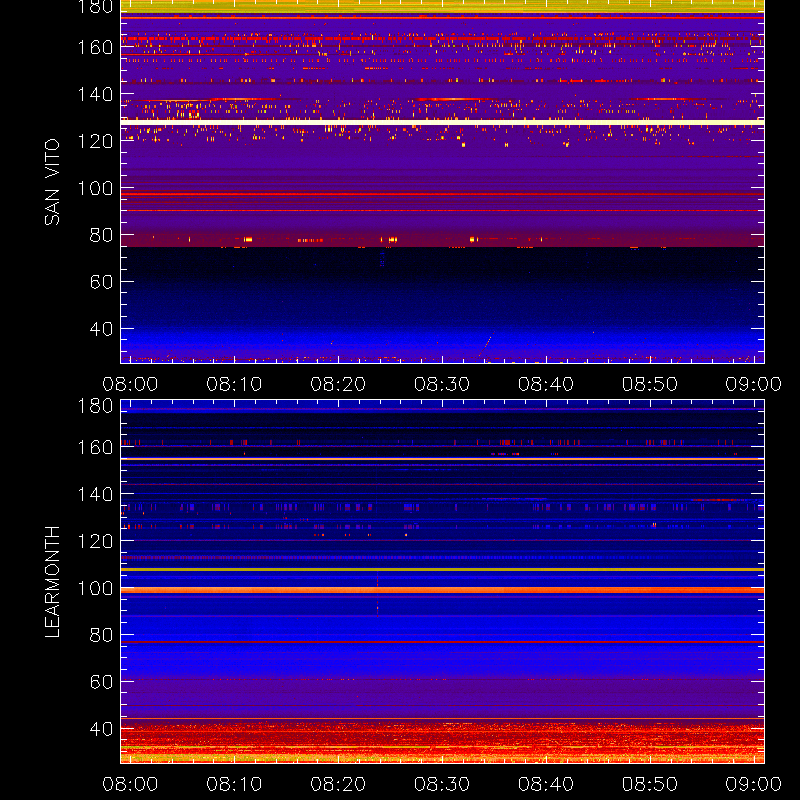Screen dimensions: 800x800
Task: Click the 08:10 time label under LEARMONTH plot
Action: click(234, 784)
